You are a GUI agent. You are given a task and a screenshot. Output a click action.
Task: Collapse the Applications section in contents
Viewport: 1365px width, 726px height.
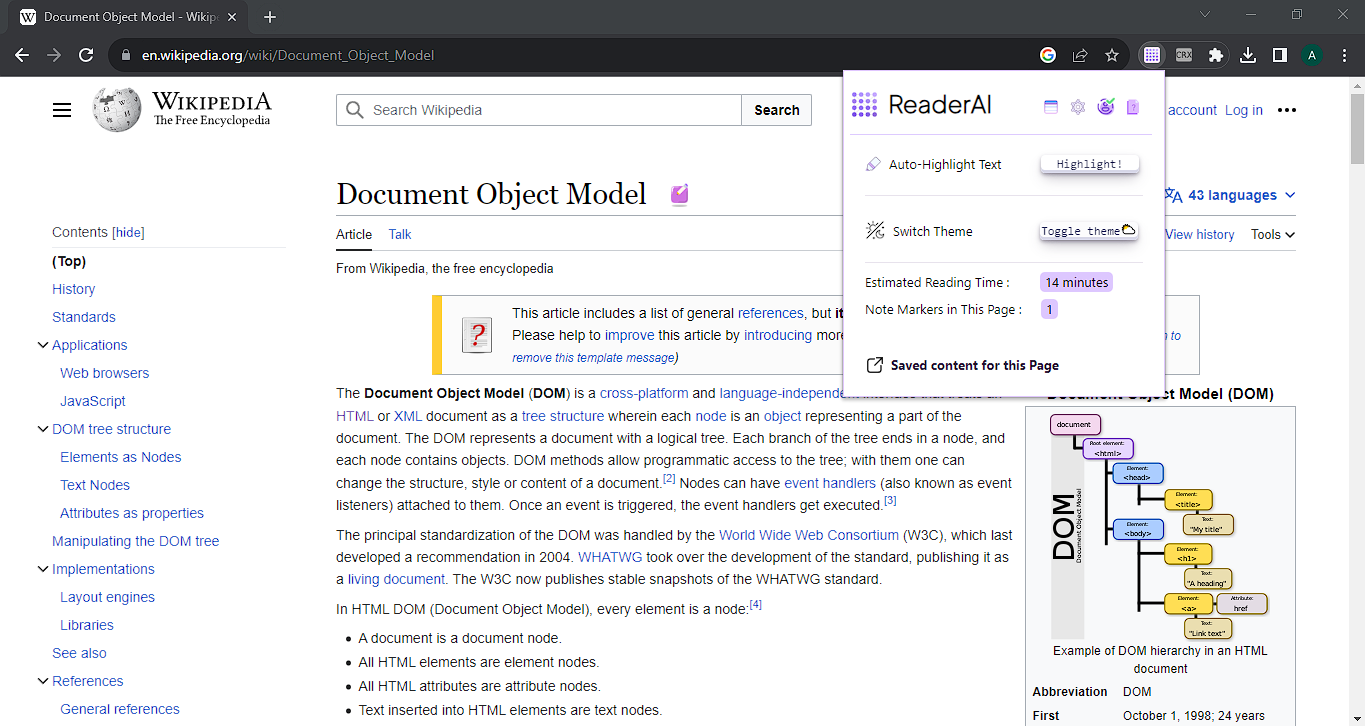click(x=43, y=345)
